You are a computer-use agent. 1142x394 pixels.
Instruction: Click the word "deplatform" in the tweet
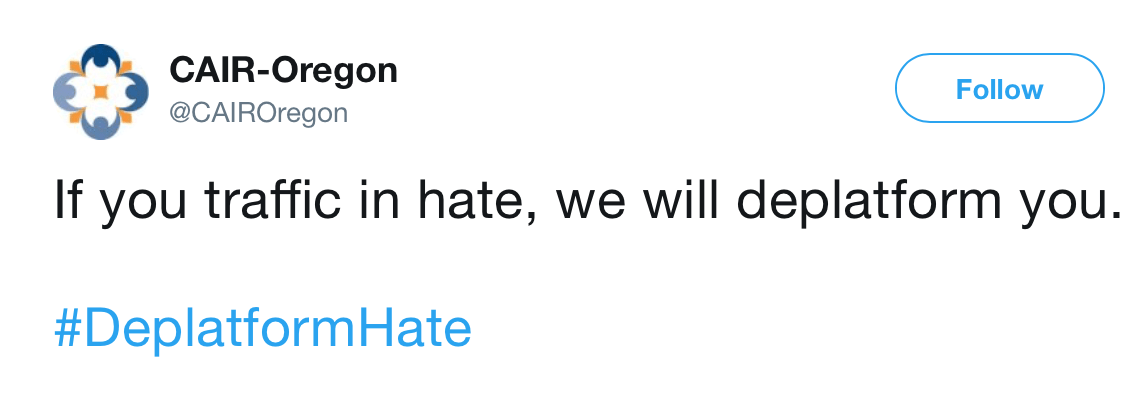click(850, 201)
